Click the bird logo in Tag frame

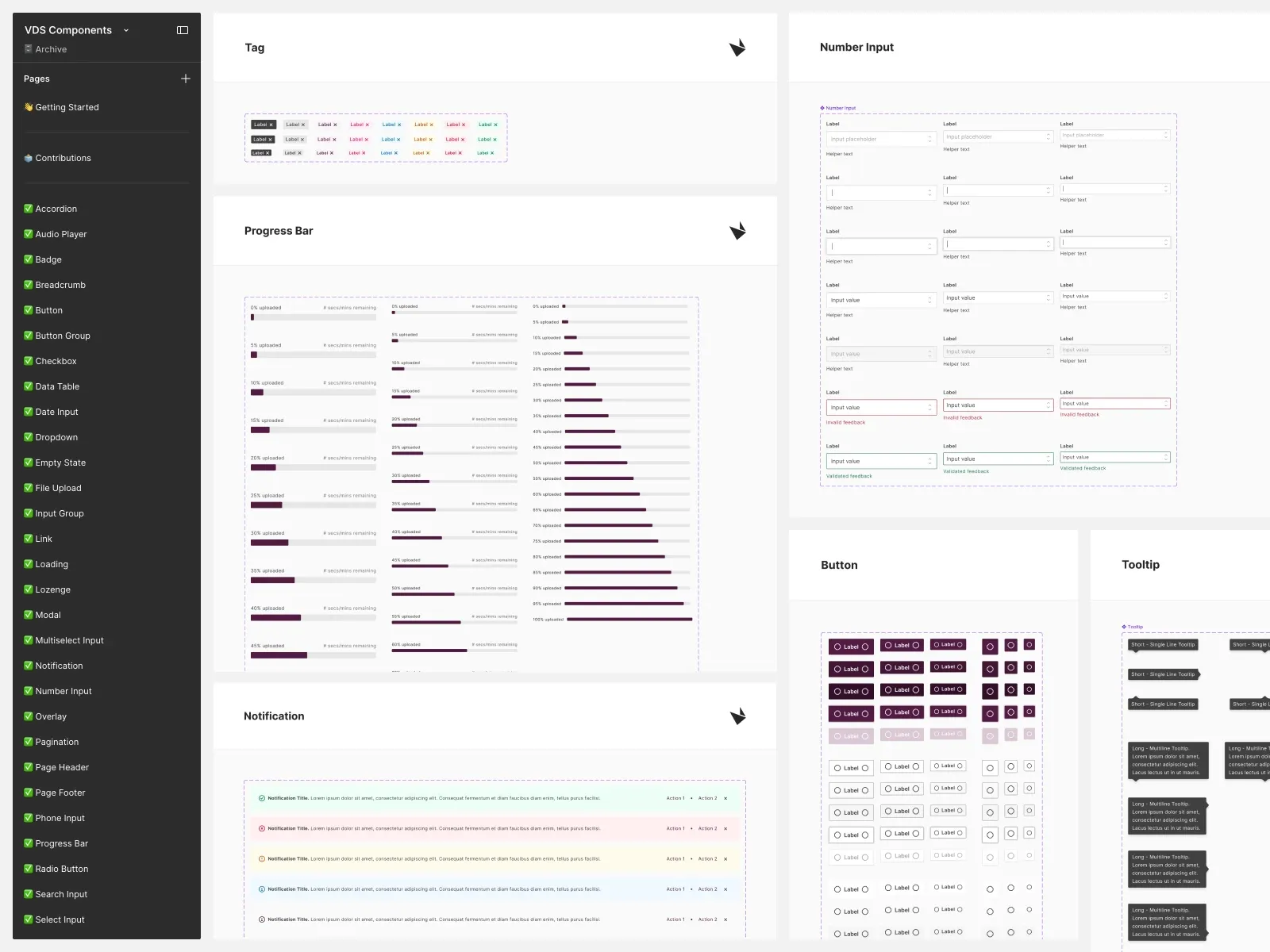pyautogui.click(x=737, y=48)
